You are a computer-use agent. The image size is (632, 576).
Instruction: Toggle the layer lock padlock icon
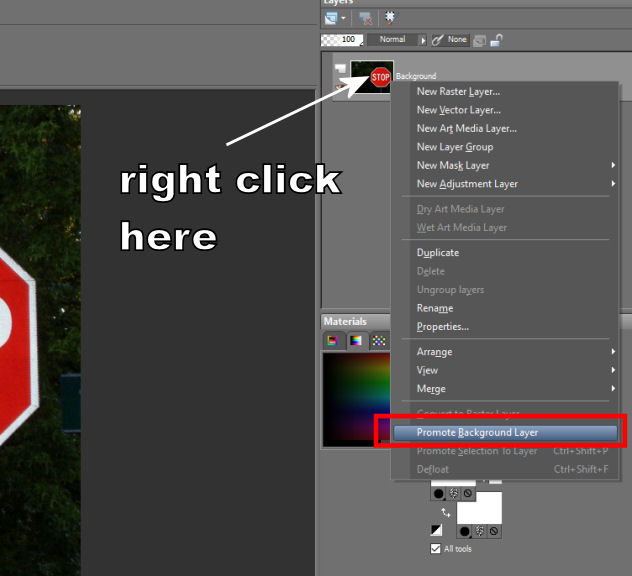click(496, 40)
